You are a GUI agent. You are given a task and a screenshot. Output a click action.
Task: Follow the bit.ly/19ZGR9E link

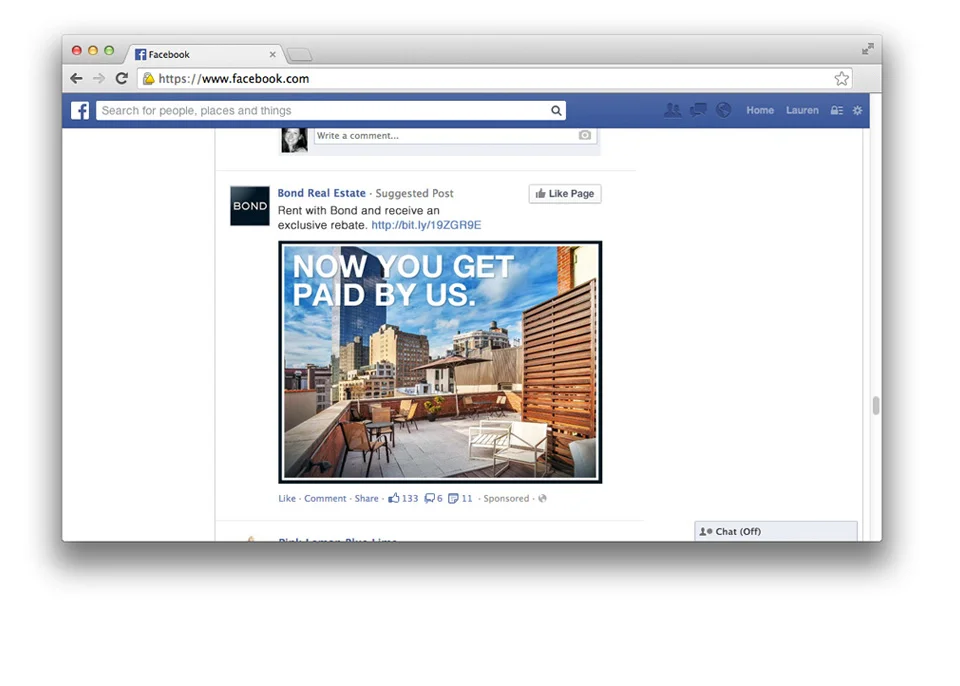pos(426,225)
